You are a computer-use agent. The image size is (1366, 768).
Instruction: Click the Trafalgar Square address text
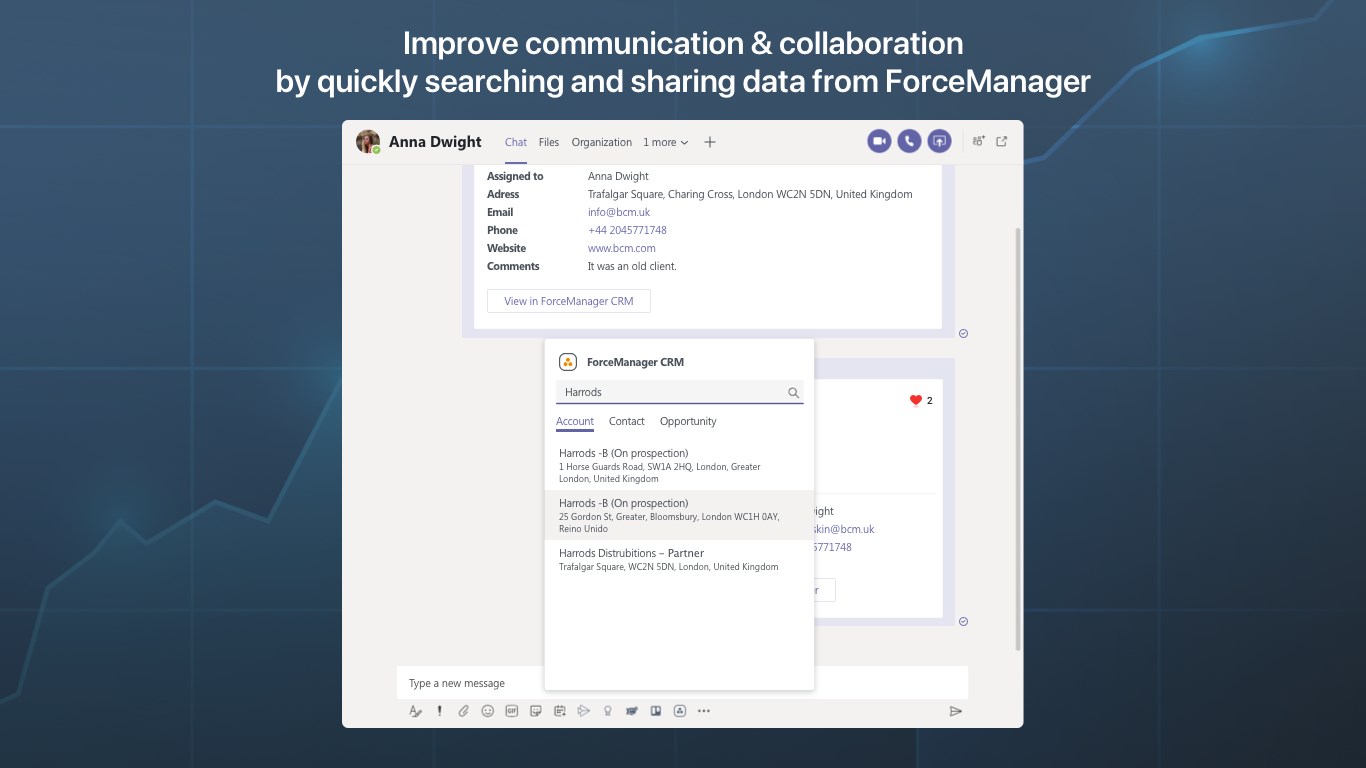pyautogui.click(x=750, y=194)
